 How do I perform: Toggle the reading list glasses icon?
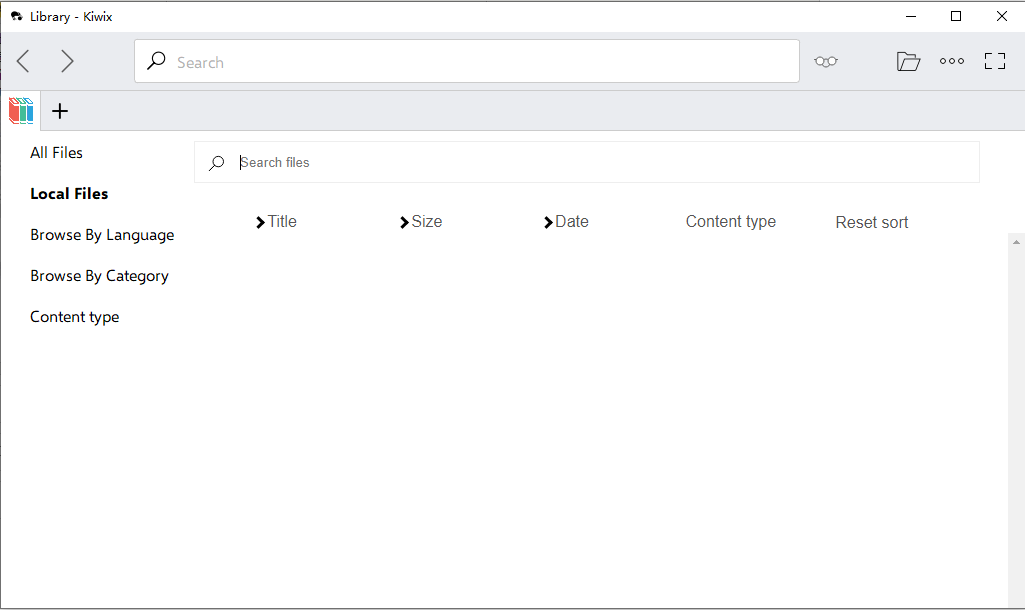click(x=826, y=62)
